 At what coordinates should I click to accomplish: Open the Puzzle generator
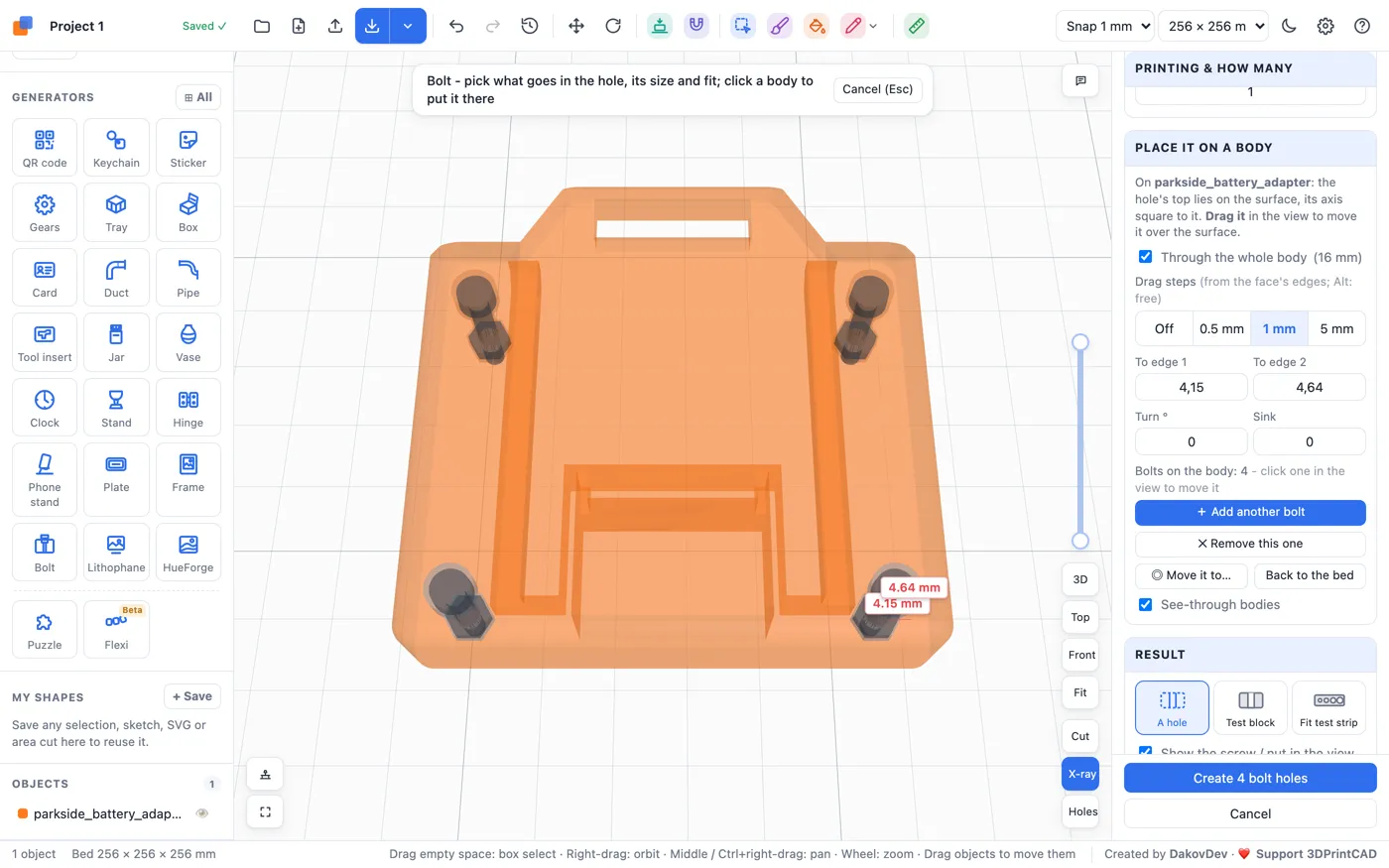coord(45,630)
